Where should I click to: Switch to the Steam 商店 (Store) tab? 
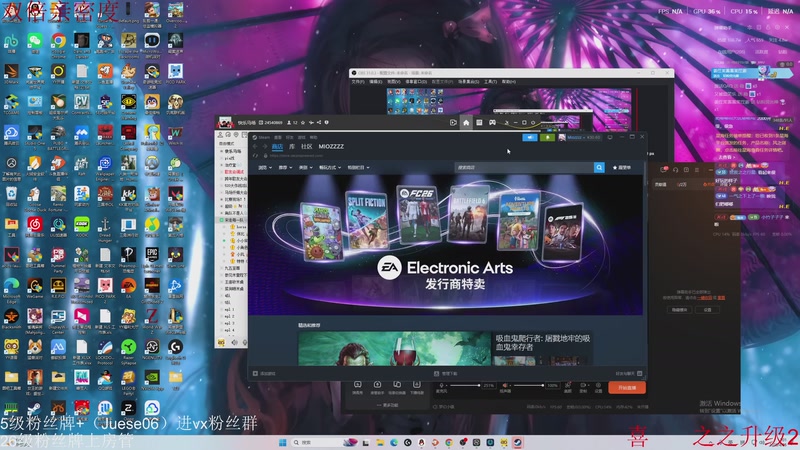[x=277, y=146]
